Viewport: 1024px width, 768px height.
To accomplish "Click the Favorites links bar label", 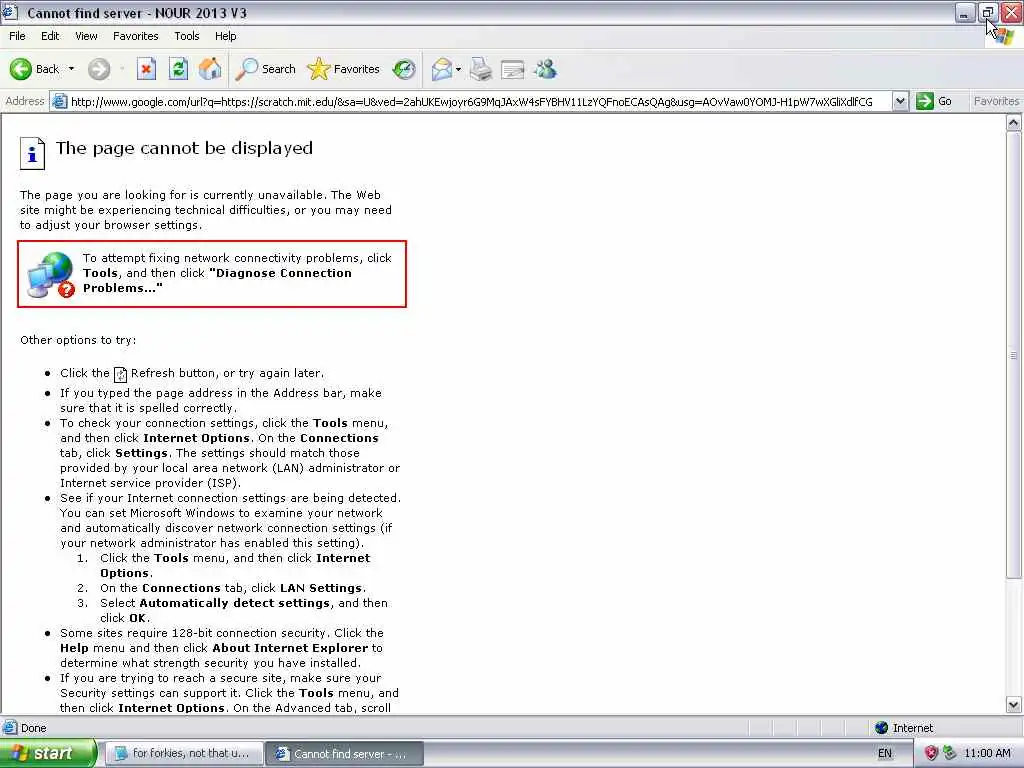I will click(x=995, y=101).
